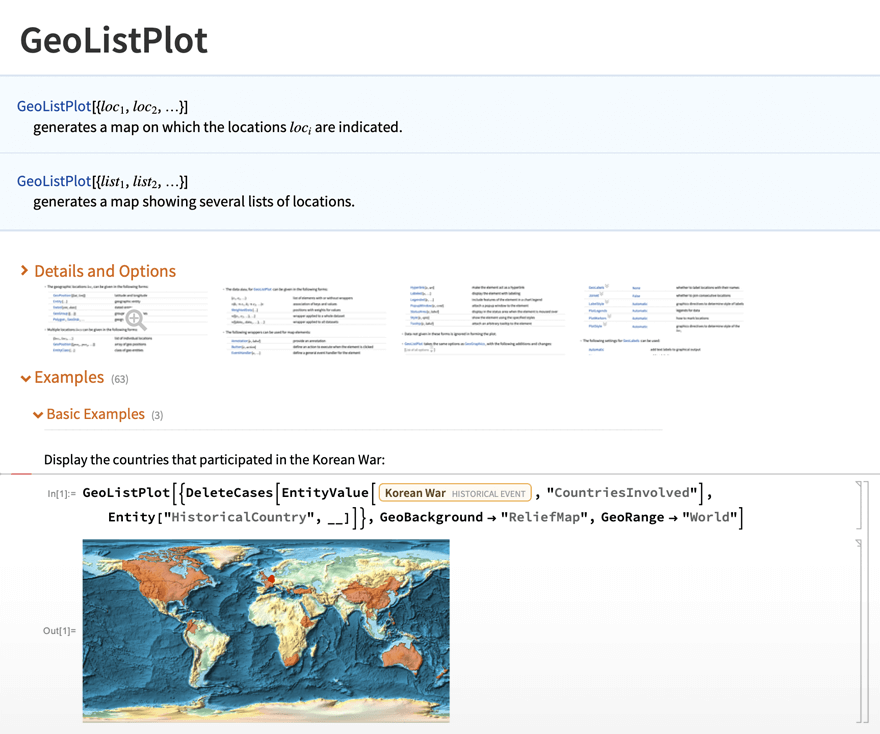Select the Out[1] output cell bracket

pyautogui.click(x=860, y=630)
